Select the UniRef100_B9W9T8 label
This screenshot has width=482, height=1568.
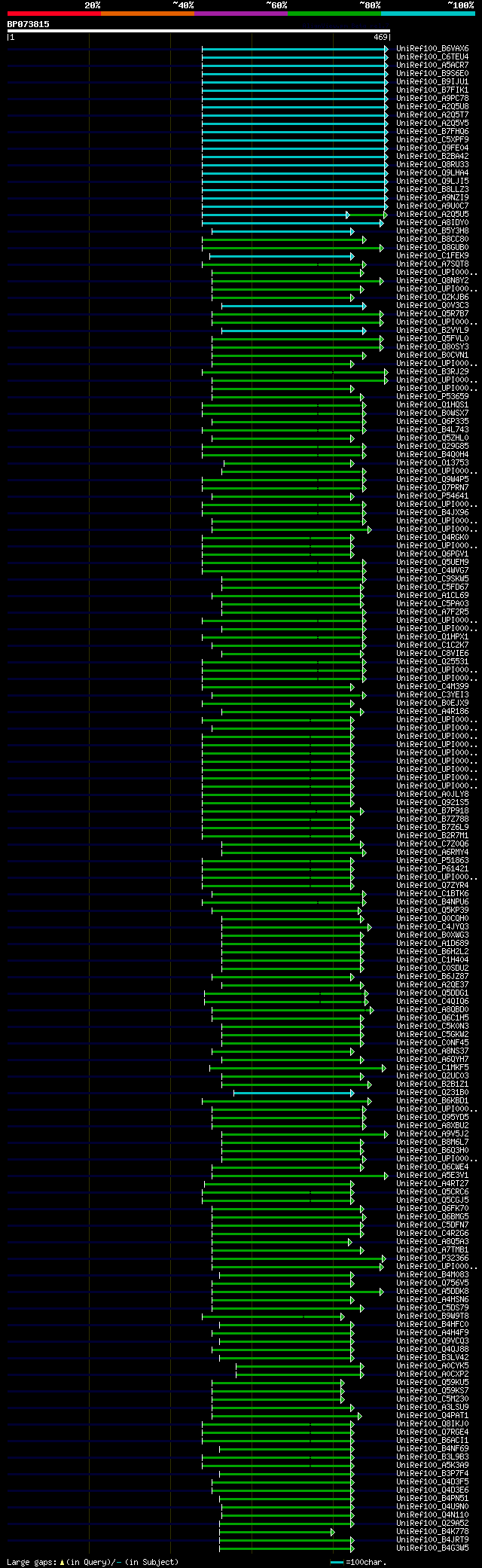click(432, 1316)
